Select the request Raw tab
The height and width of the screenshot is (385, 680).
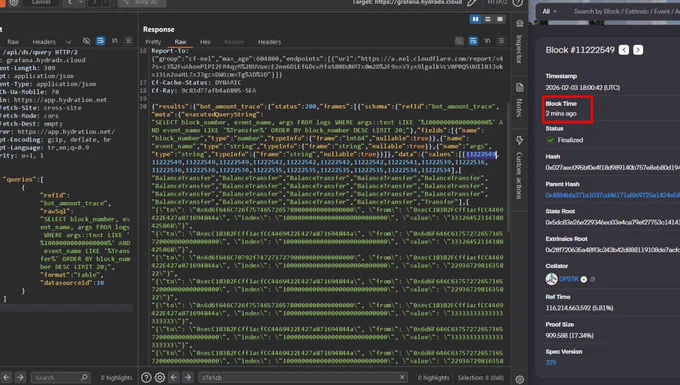[x=13, y=42]
